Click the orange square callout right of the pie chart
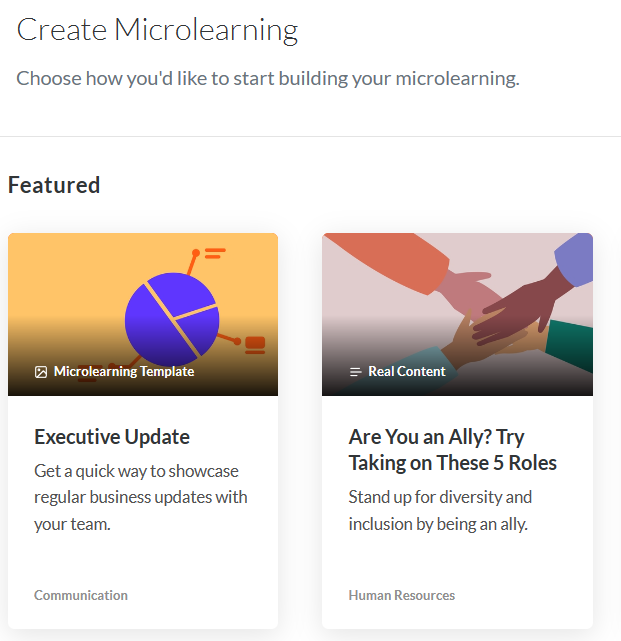The width and height of the screenshot is (621, 641). (255, 345)
